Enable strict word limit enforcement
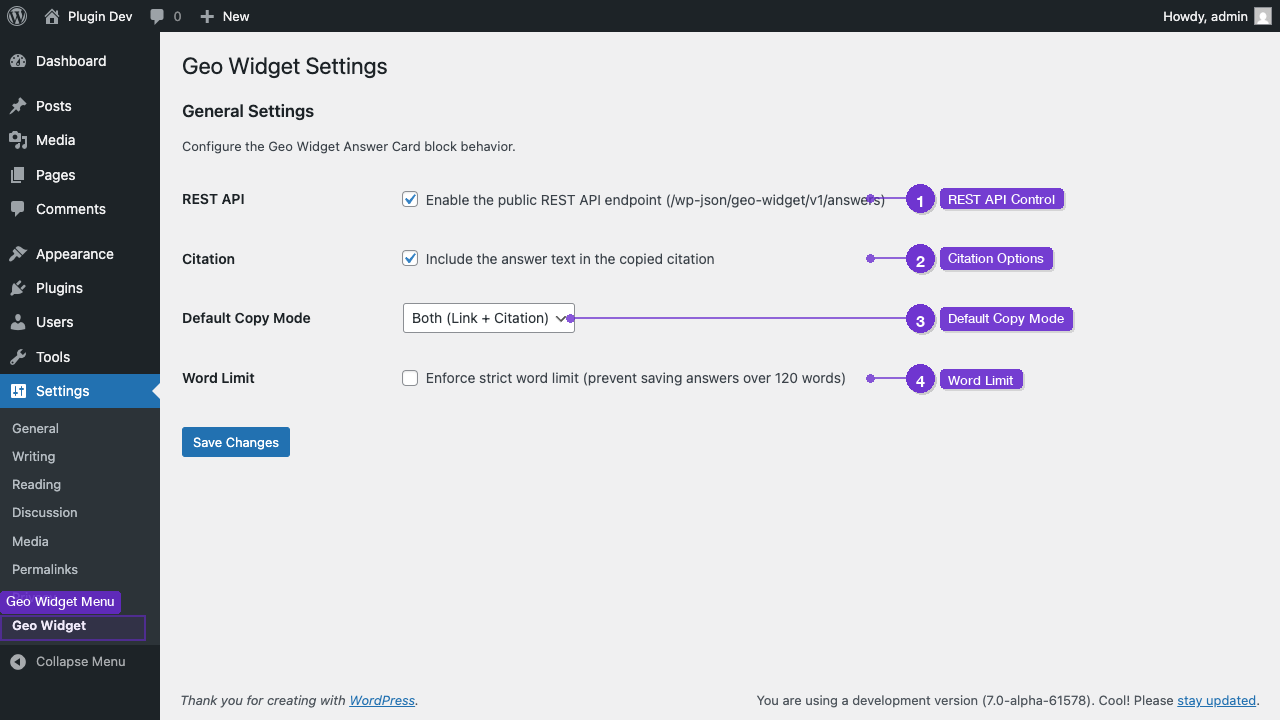The width and height of the screenshot is (1280, 720). [410, 378]
